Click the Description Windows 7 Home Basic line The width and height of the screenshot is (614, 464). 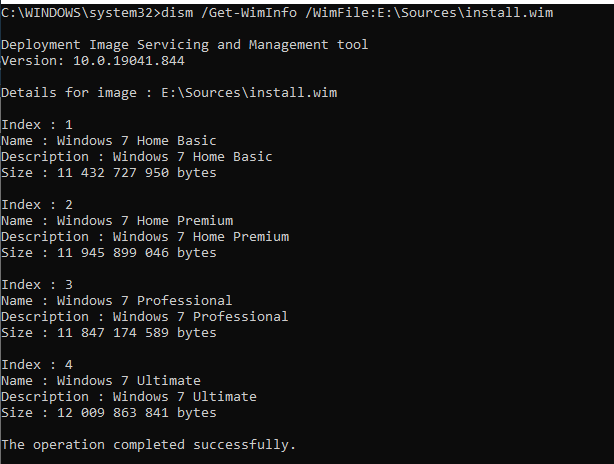coord(137,157)
